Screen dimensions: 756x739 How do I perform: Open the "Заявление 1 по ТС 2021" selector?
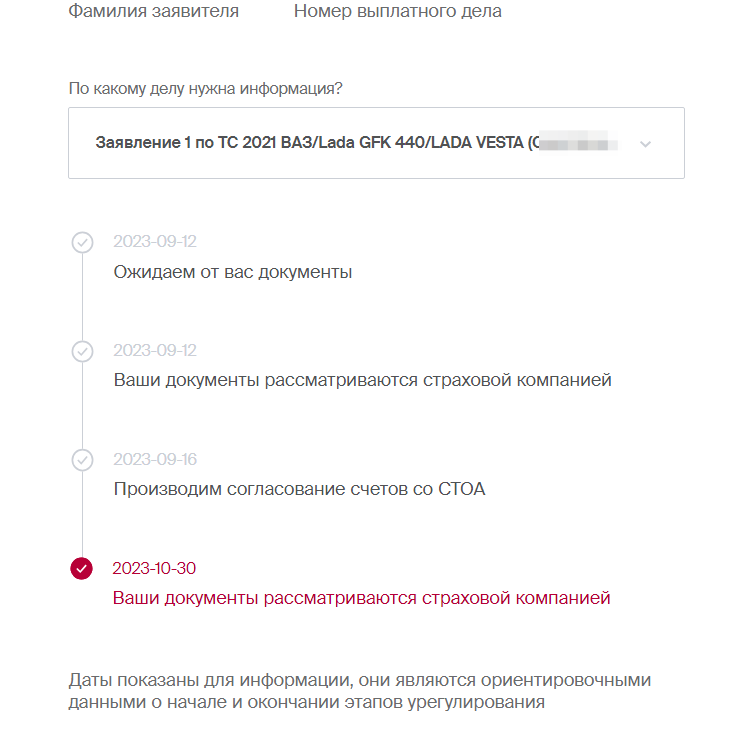(310, 143)
